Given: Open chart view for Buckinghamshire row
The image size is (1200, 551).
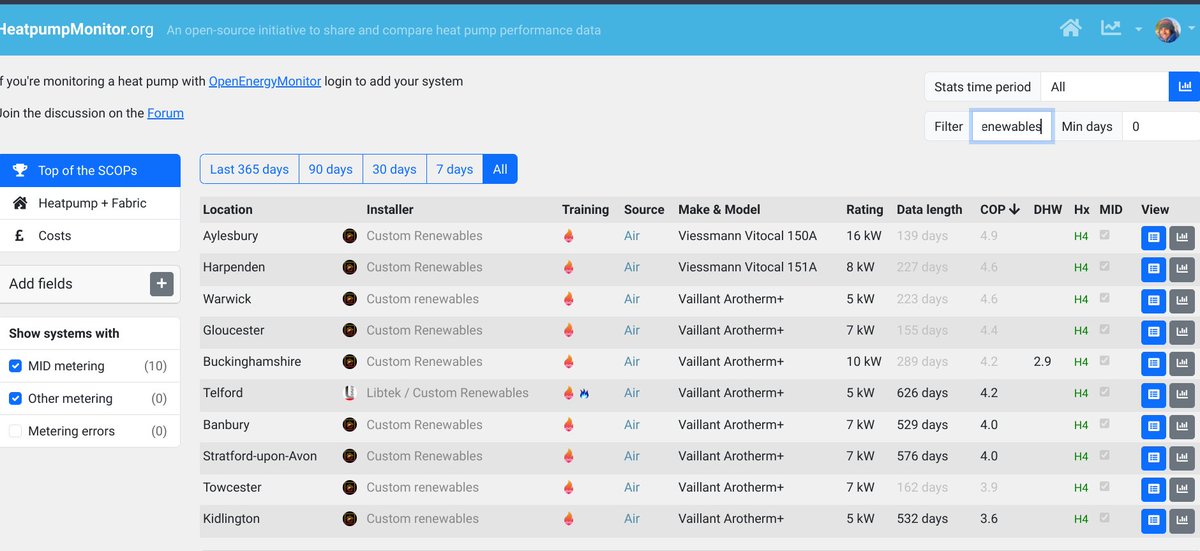Looking at the screenshot, I should click(1182, 363).
